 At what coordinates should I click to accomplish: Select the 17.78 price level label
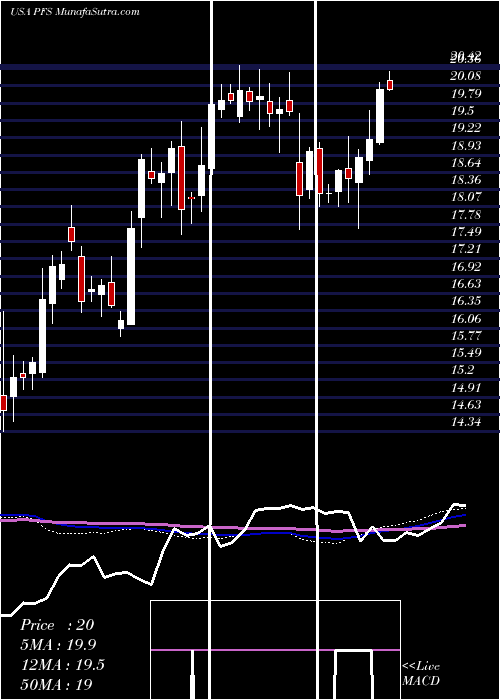466,214
